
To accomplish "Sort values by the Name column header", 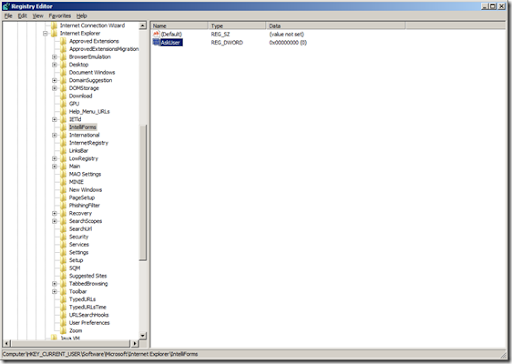I will pyautogui.click(x=180, y=26).
